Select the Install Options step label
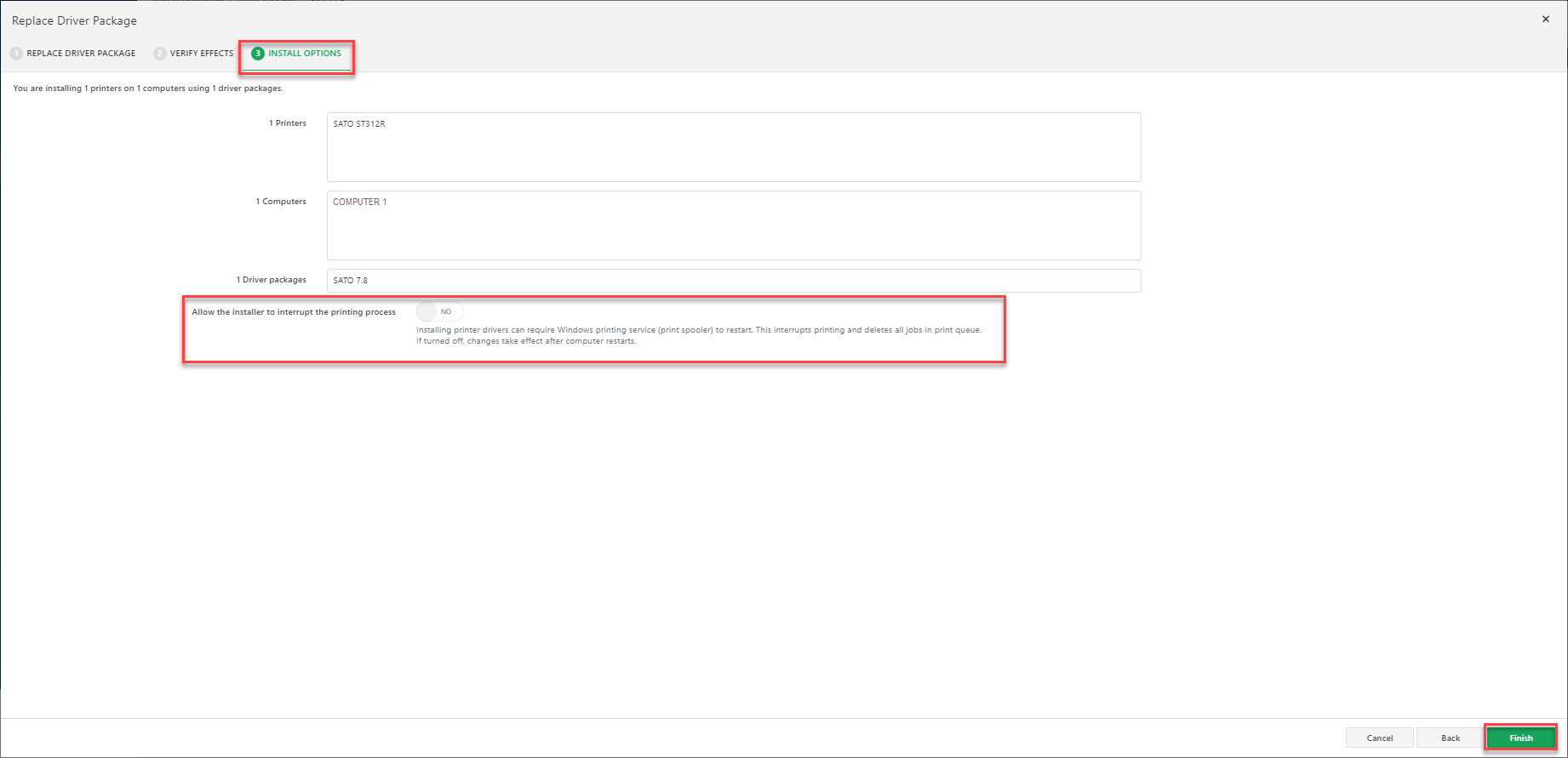 (305, 54)
